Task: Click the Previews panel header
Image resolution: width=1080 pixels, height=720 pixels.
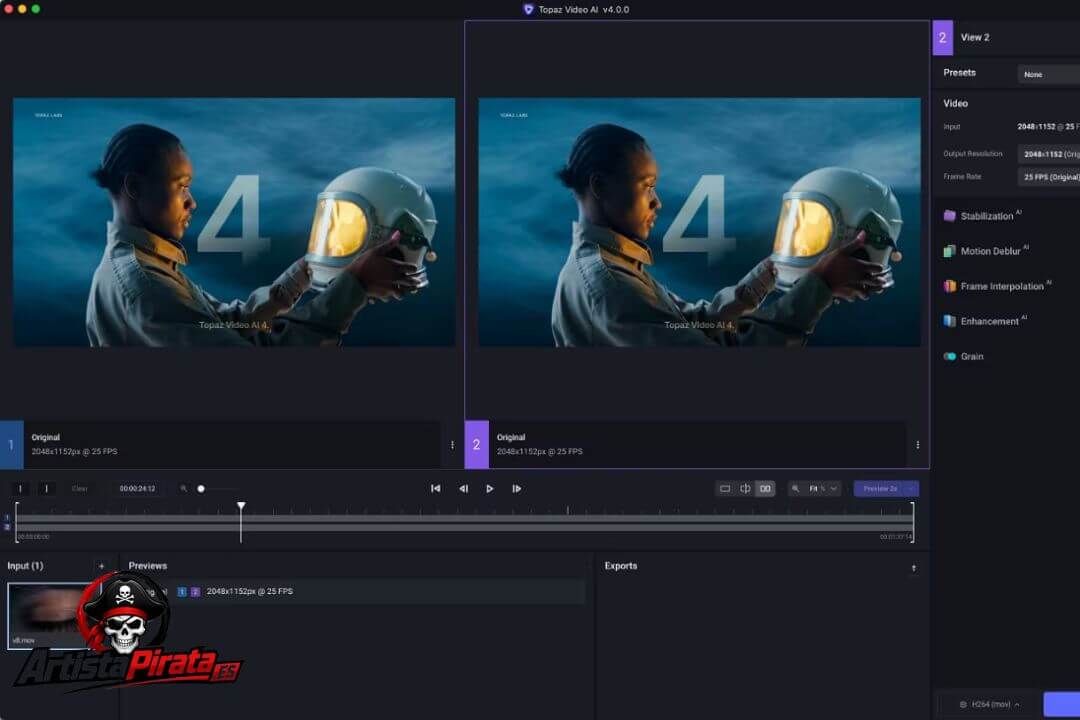Action: click(147, 566)
